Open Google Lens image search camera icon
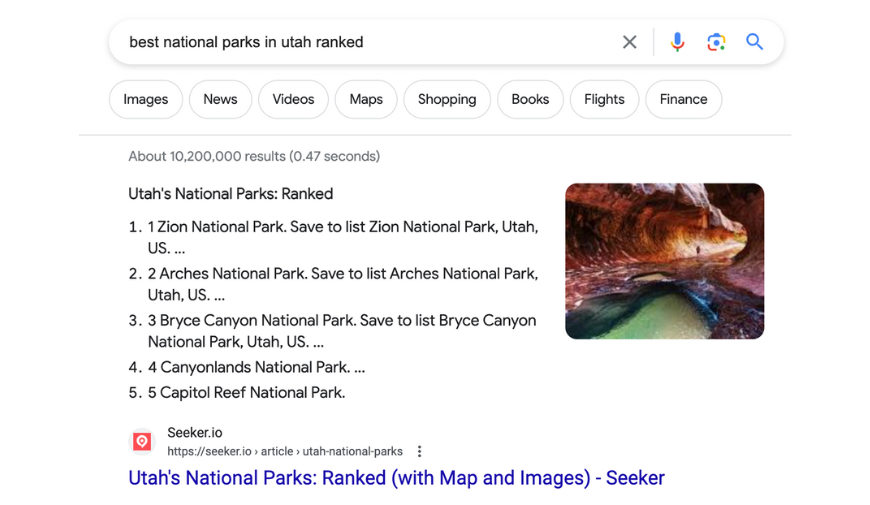This screenshot has width=870, height=505. tap(716, 42)
